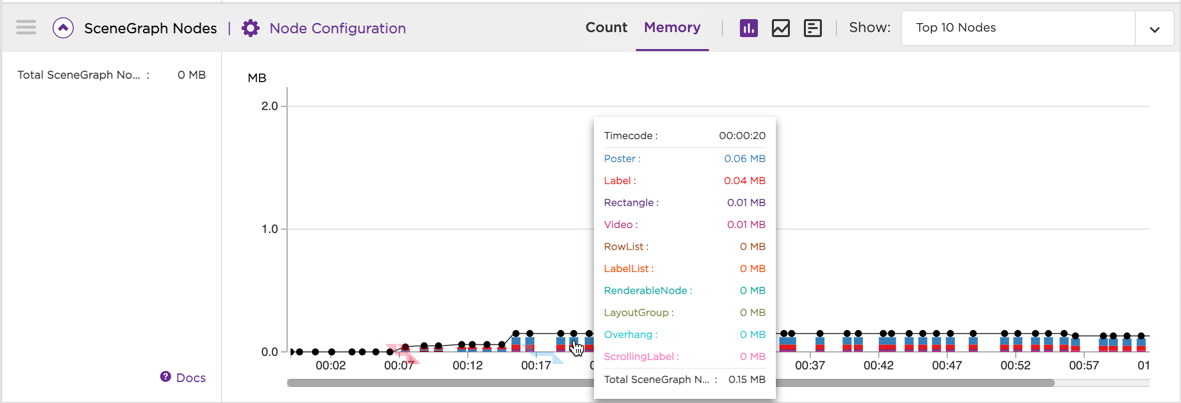Click the Timecode 00:00:20 value

pyautogui.click(x=742, y=136)
